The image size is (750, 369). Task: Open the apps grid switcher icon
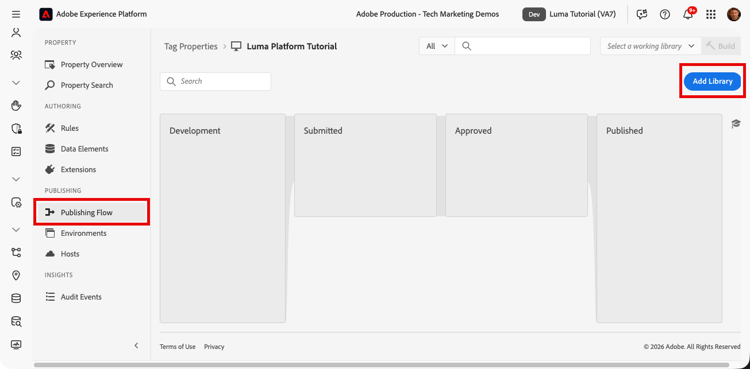[x=711, y=14]
